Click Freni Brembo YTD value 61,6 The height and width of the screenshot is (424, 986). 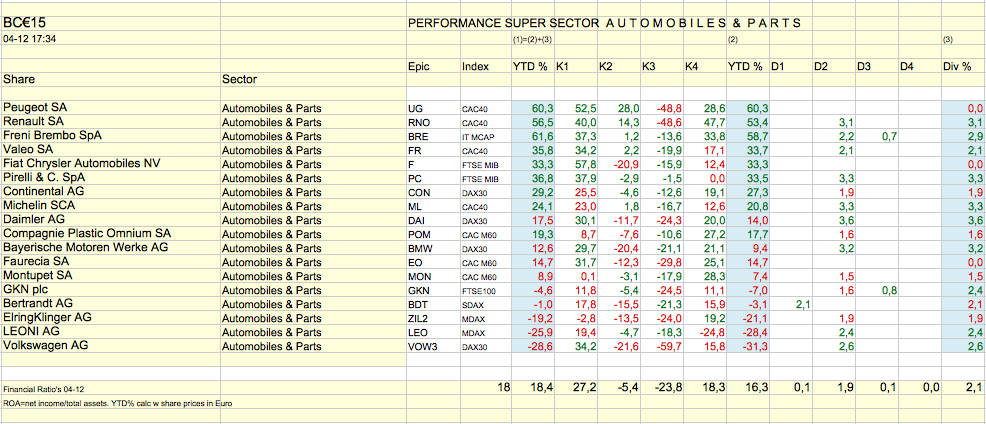pyautogui.click(x=533, y=136)
